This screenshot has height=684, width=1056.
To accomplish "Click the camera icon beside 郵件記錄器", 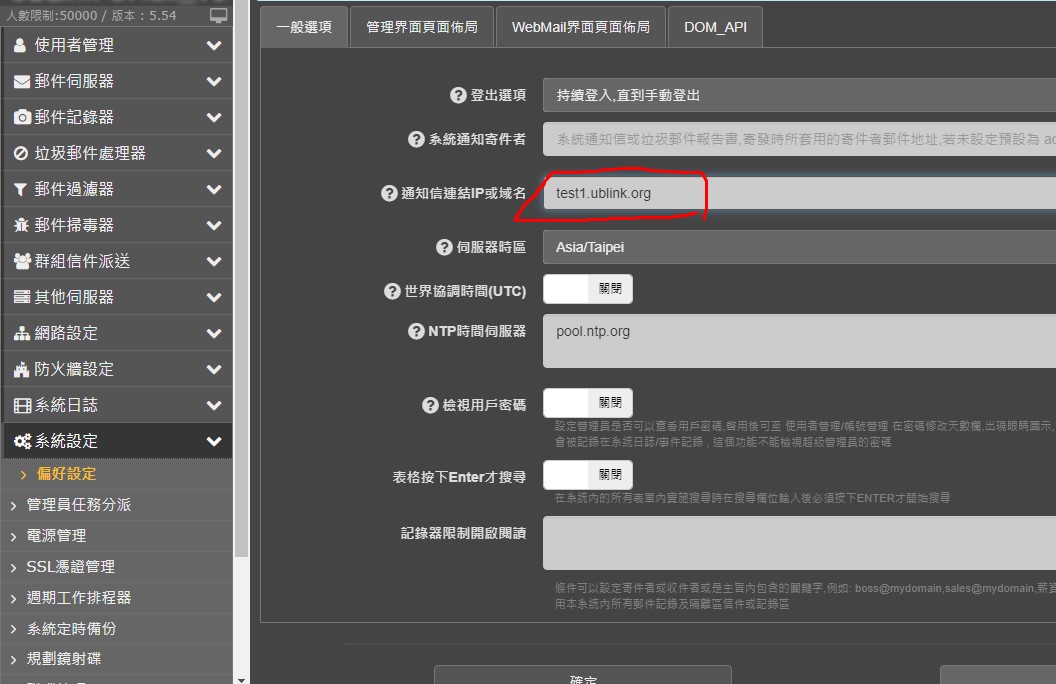I will point(21,117).
